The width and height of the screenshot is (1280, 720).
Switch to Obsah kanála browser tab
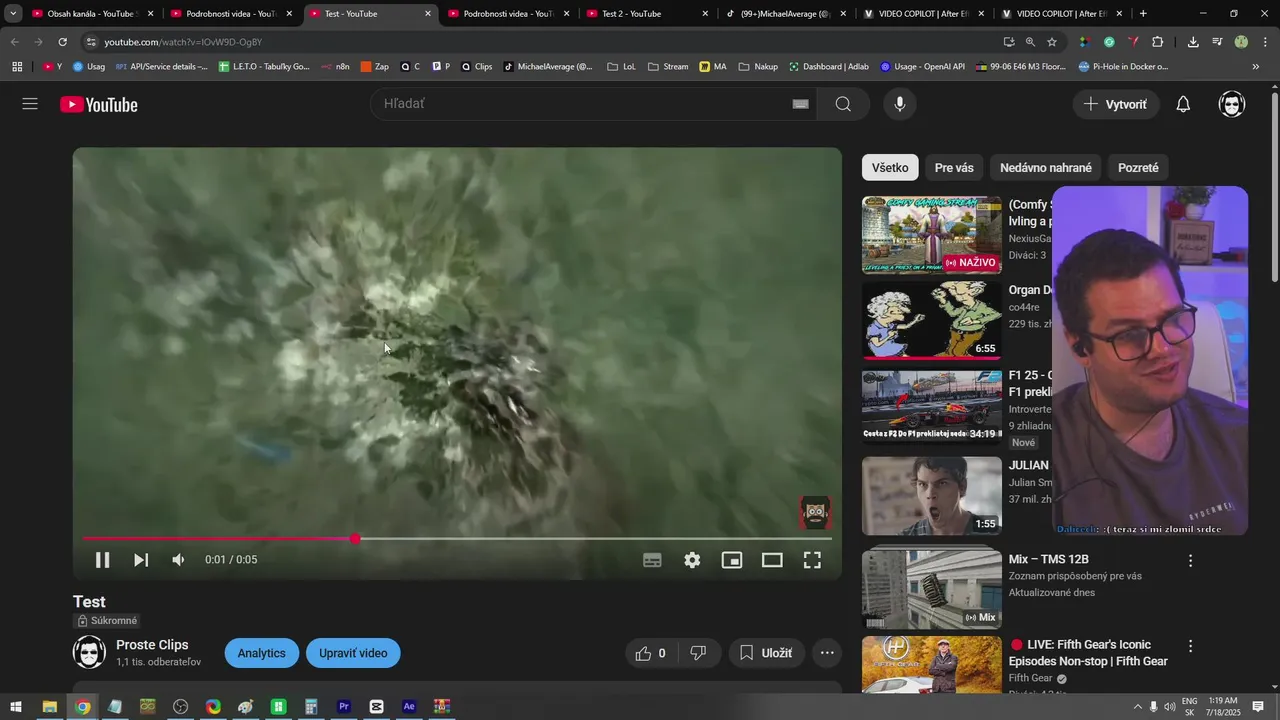[x=90, y=14]
